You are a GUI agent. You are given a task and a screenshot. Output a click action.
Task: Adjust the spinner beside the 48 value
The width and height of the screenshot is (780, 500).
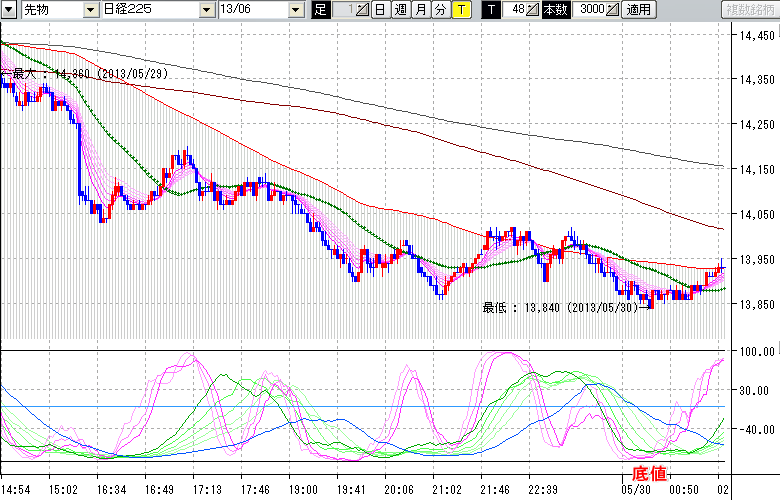point(534,10)
